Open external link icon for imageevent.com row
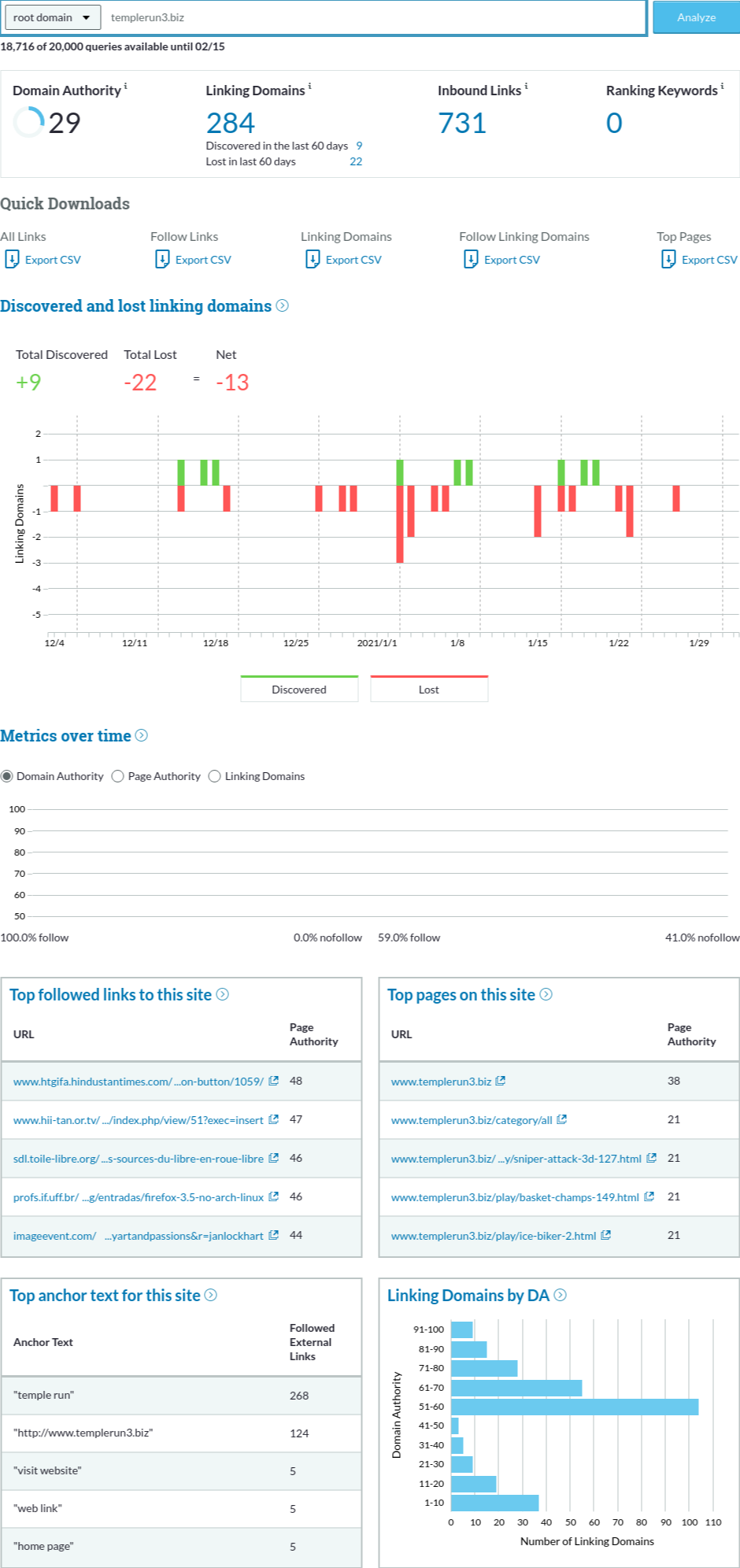 pyautogui.click(x=274, y=1235)
